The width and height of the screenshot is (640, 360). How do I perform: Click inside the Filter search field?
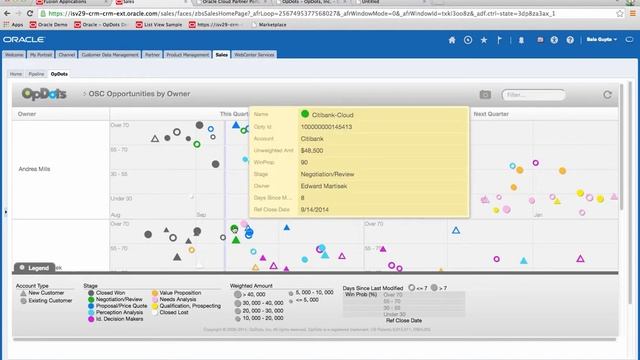coord(533,95)
